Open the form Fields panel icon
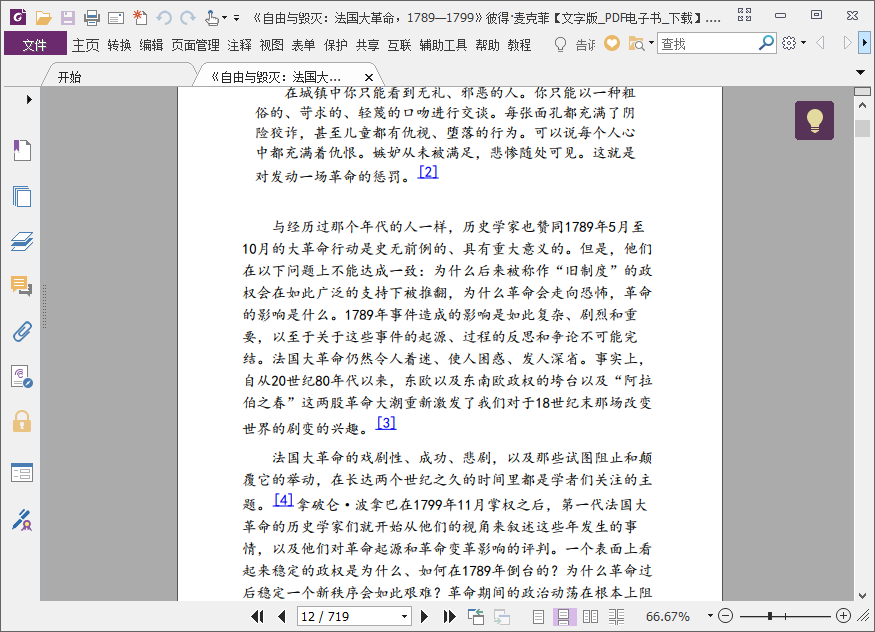 tap(22, 472)
